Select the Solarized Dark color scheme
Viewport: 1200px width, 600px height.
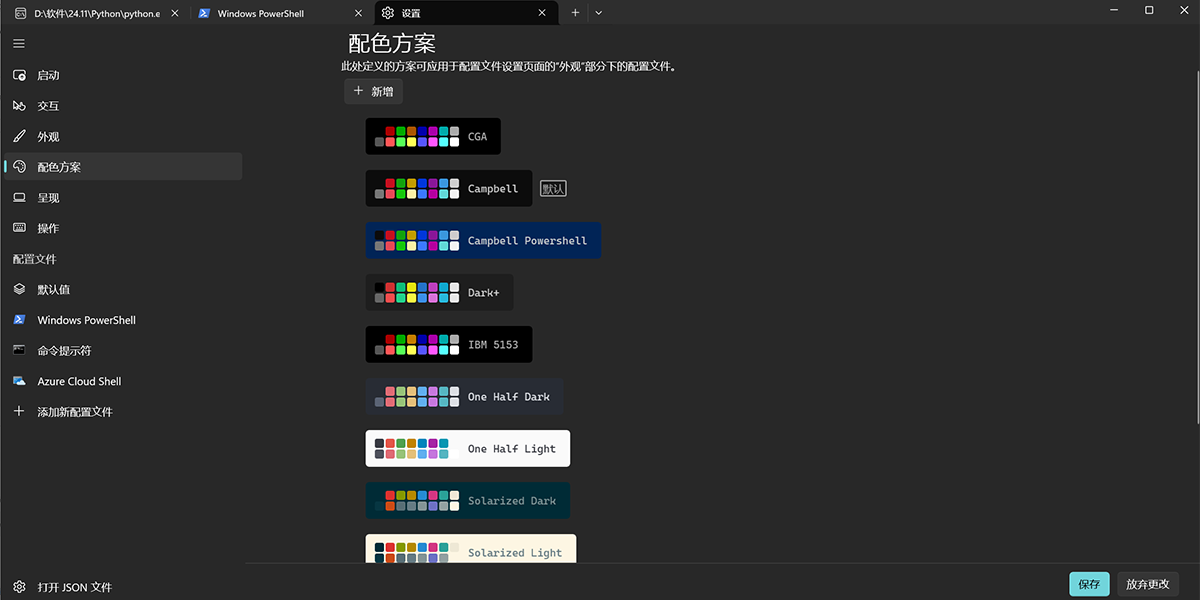(468, 500)
